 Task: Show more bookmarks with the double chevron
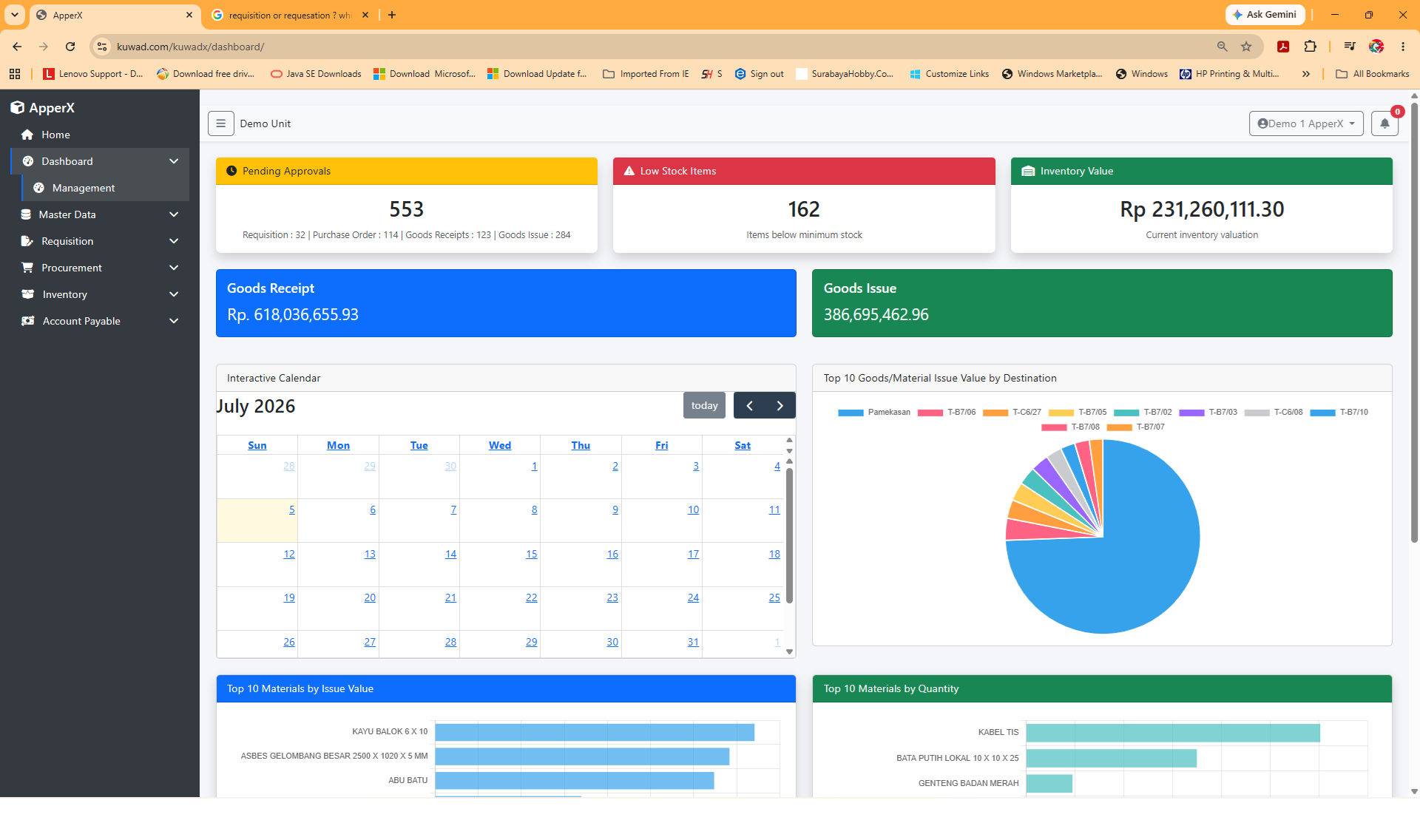coord(1306,74)
